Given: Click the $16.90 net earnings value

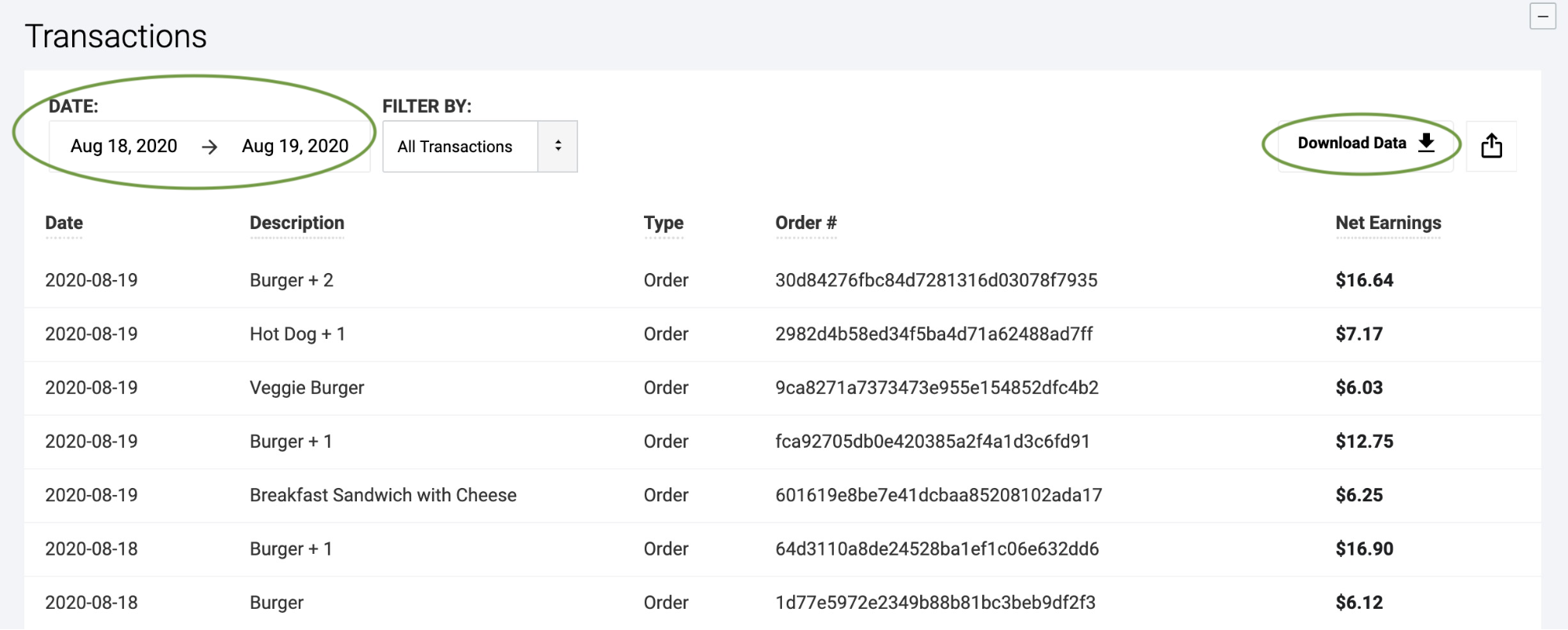Looking at the screenshot, I should tap(1365, 549).
